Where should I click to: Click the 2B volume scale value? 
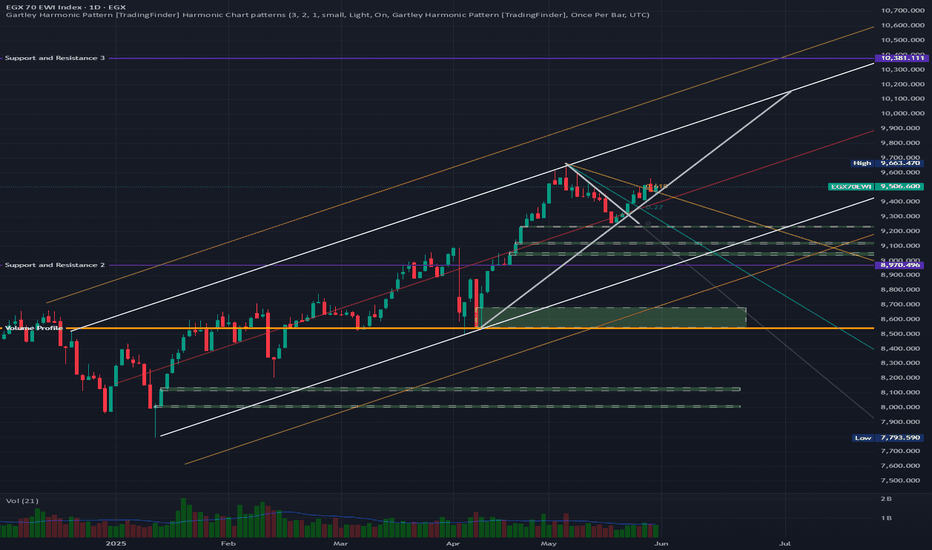tap(886, 498)
